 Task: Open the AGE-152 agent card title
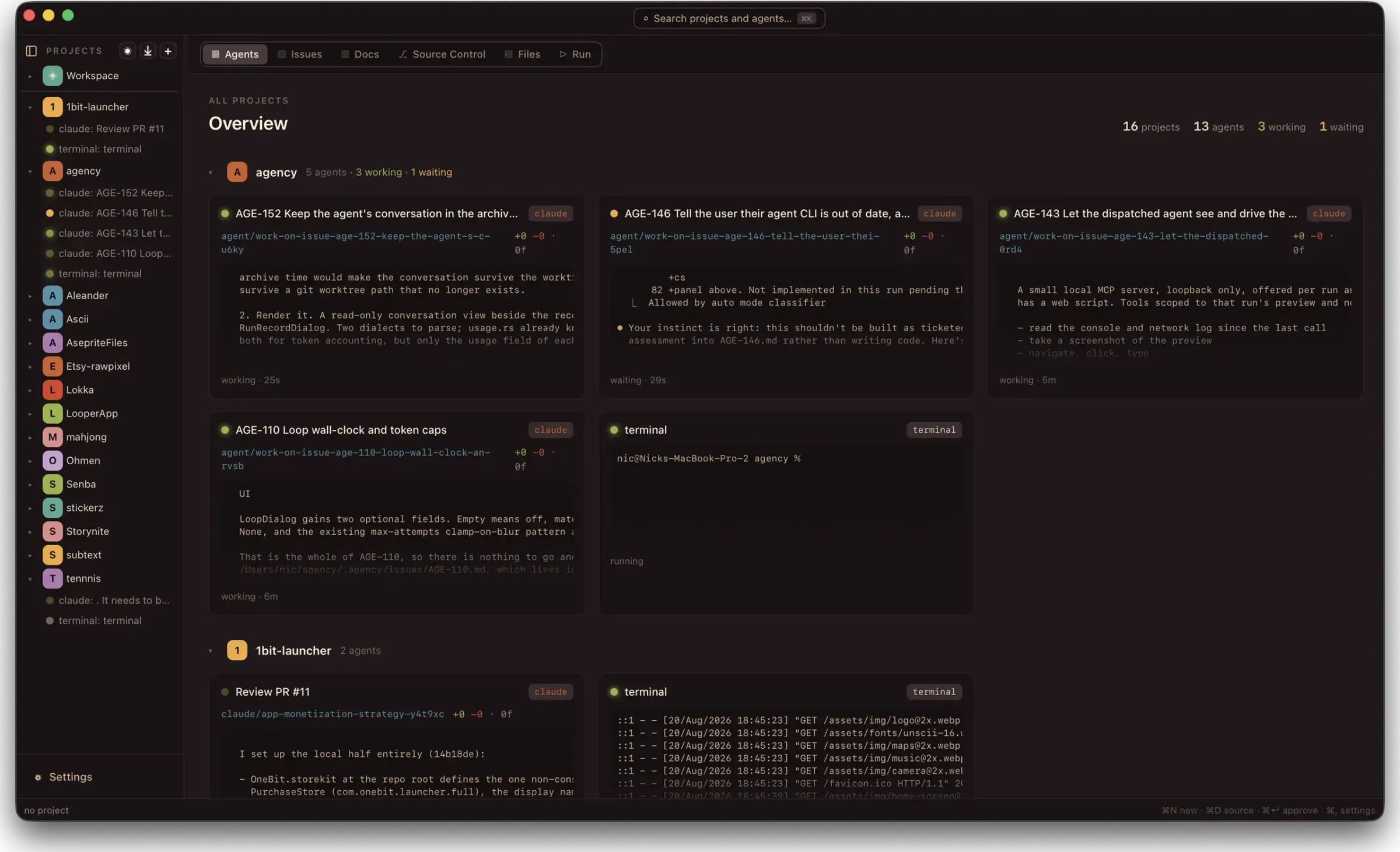(376, 213)
